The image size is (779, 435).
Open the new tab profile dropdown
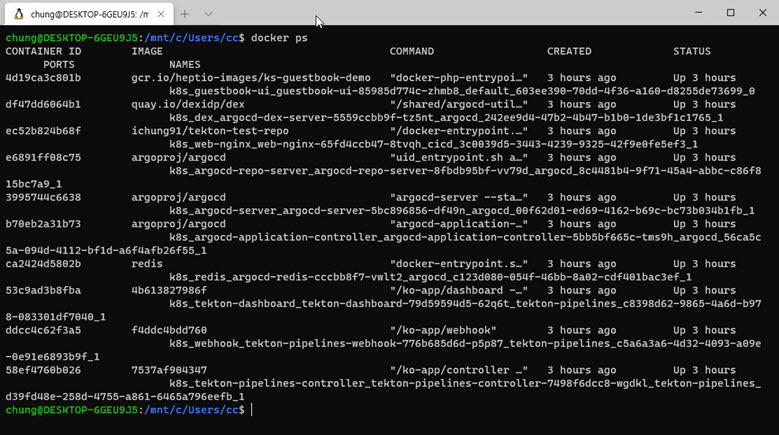pyautogui.click(x=208, y=14)
